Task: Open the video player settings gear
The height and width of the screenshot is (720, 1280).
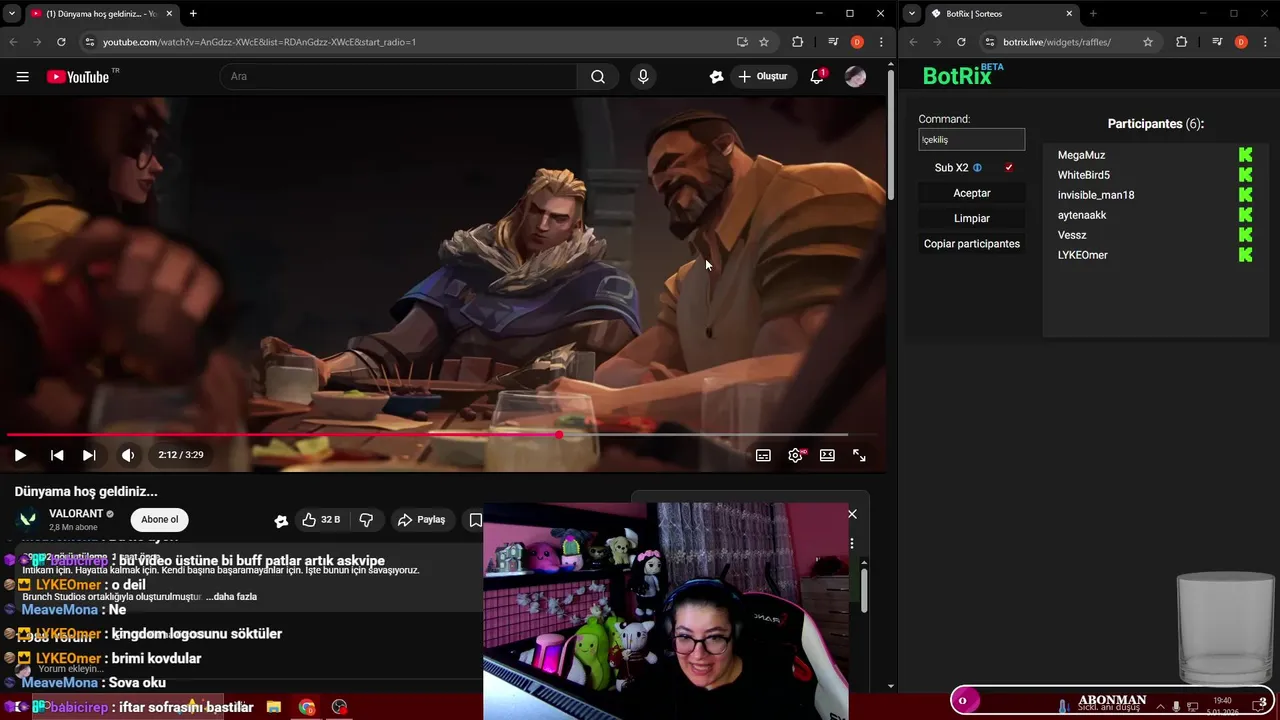Action: (796, 455)
